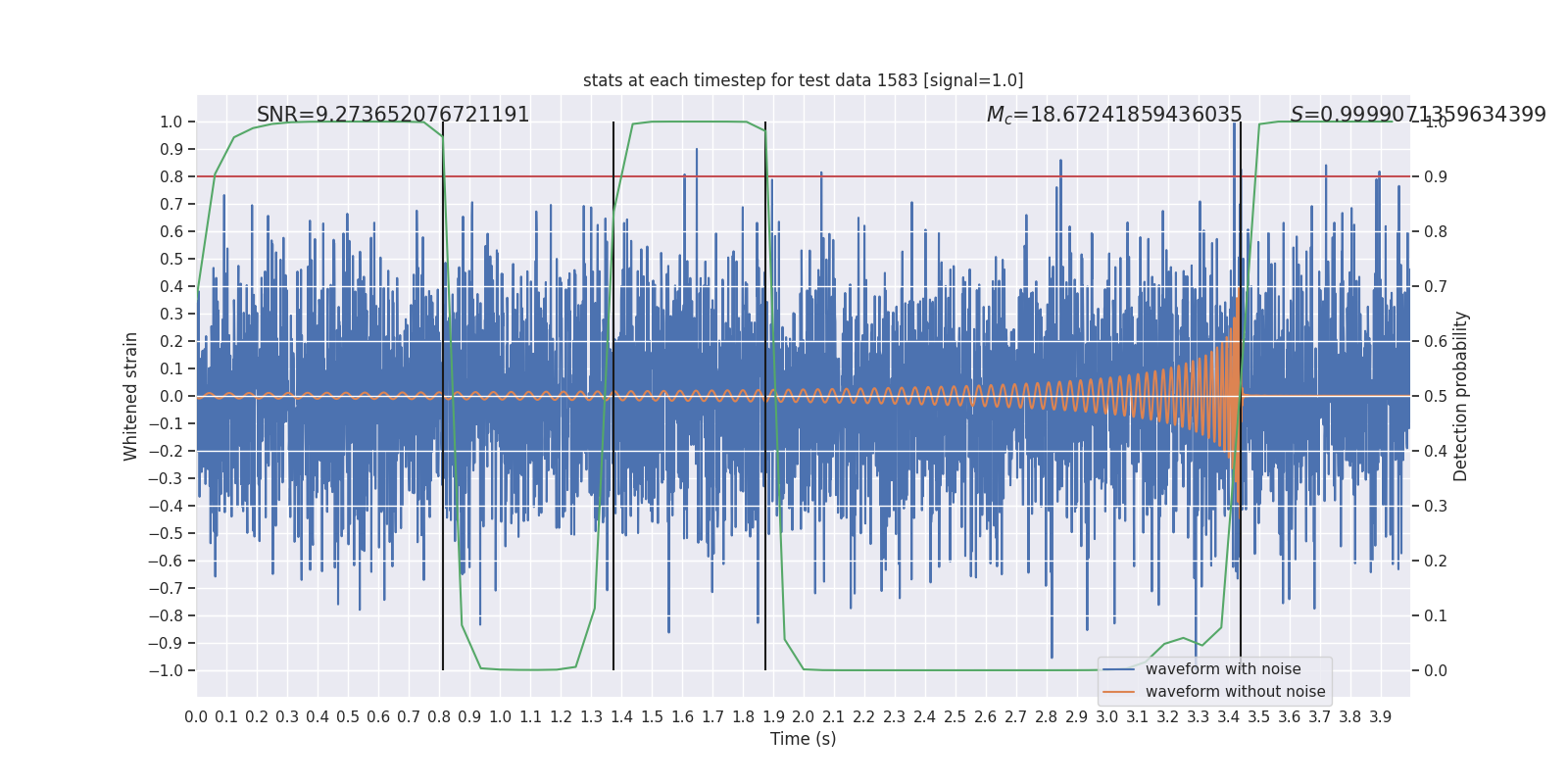The image size is (1568, 784).
Task: Click the 'Time (s)' x-axis label
Action: [x=803, y=739]
